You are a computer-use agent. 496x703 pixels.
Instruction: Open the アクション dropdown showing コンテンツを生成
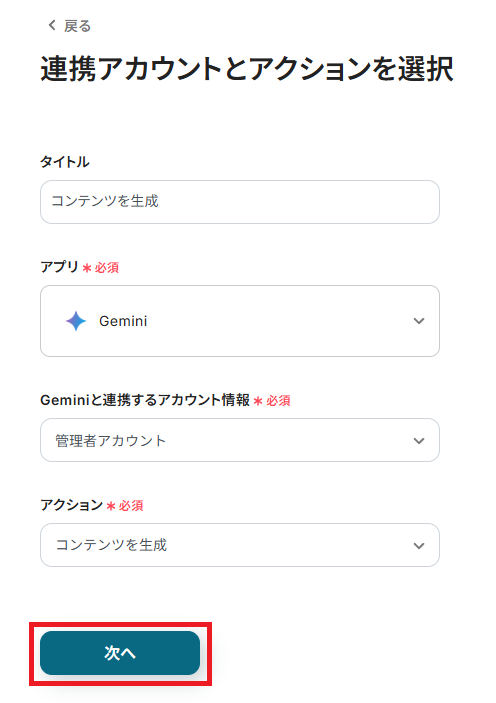[240, 545]
